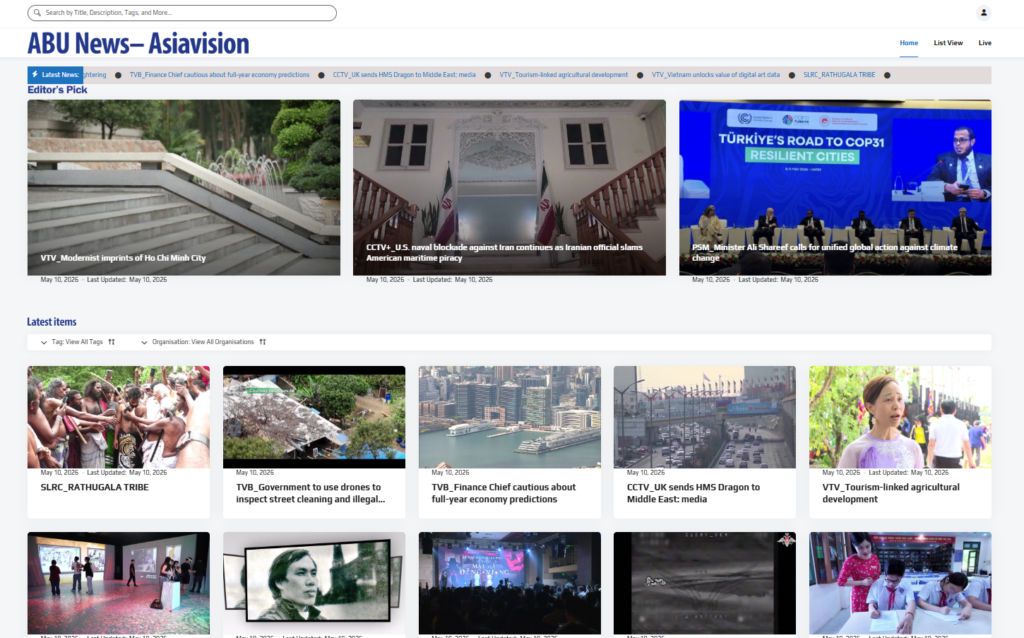
Task: Open Organisation: View All Organisations dropdown
Action: 202,342
